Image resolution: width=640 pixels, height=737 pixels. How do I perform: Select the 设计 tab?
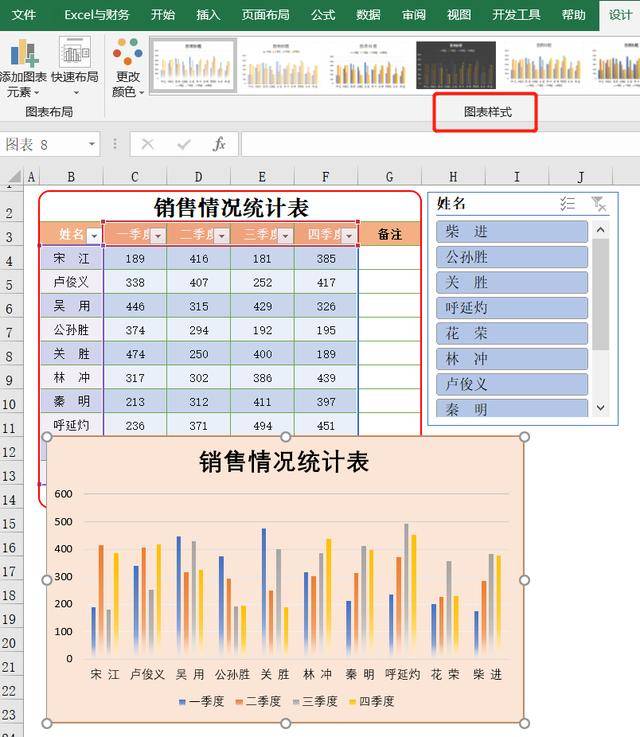(x=620, y=15)
